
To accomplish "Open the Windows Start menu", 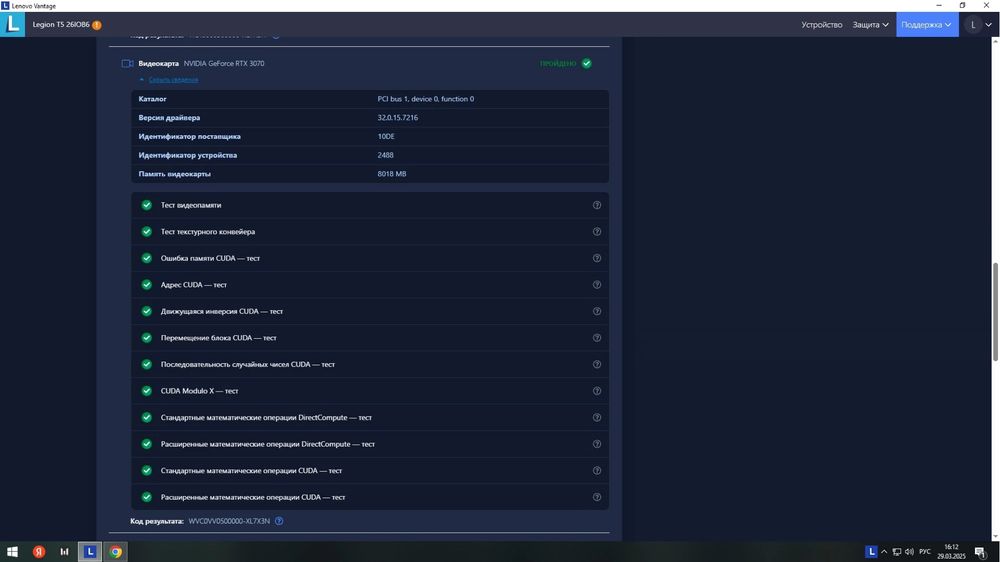I will (x=12, y=552).
